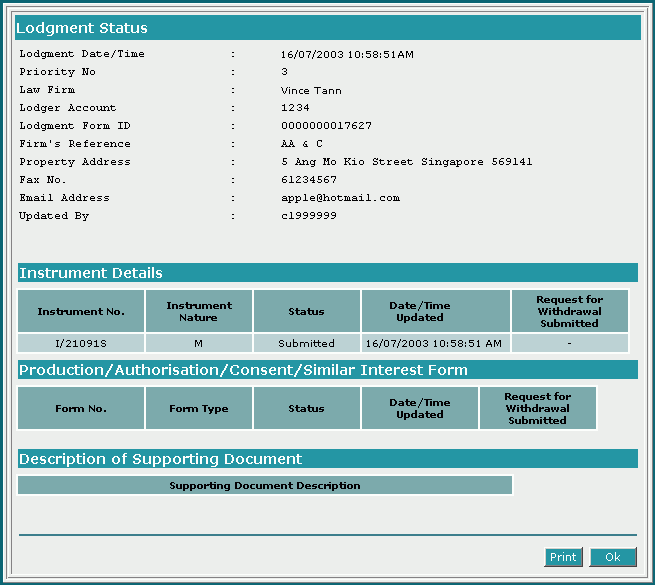Click Updated By value c1999999
The height and width of the screenshot is (585, 655).
[x=309, y=216]
